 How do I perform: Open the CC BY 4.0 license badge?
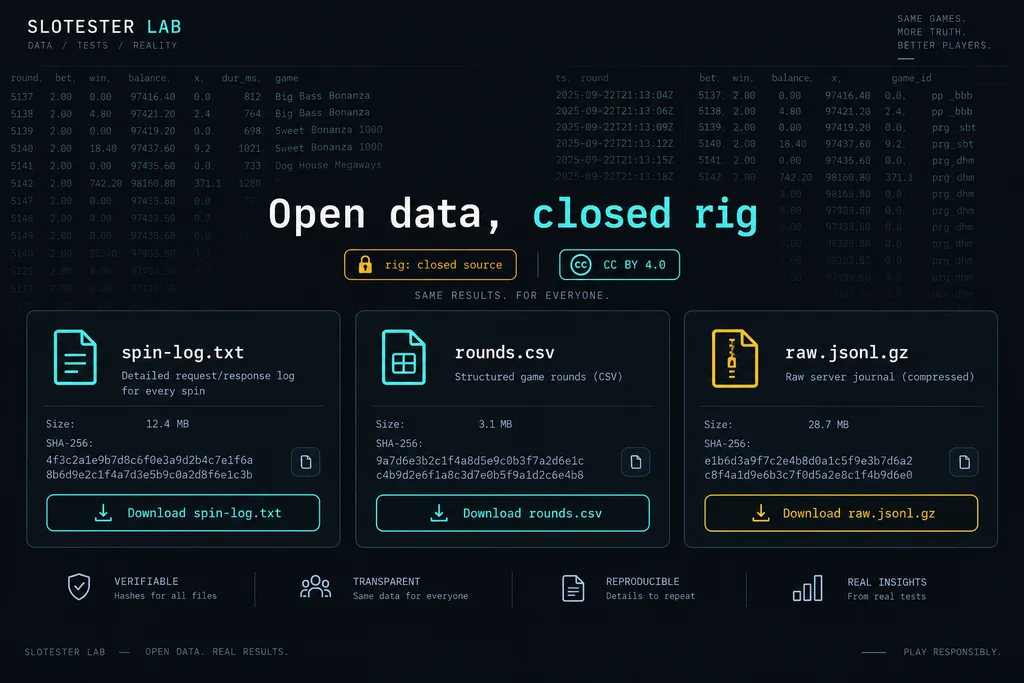click(619, 264)
